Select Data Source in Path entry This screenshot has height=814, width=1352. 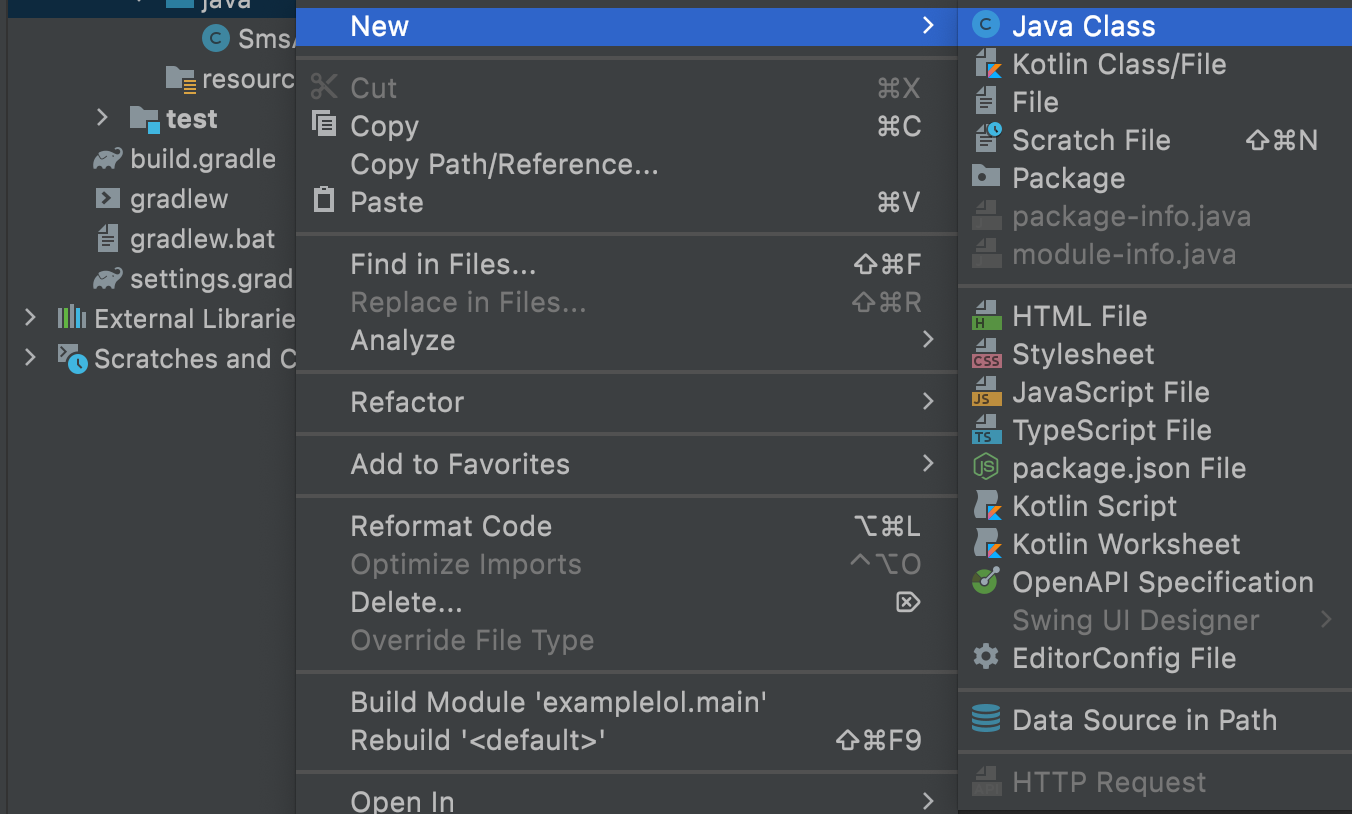click(1155, 720)
